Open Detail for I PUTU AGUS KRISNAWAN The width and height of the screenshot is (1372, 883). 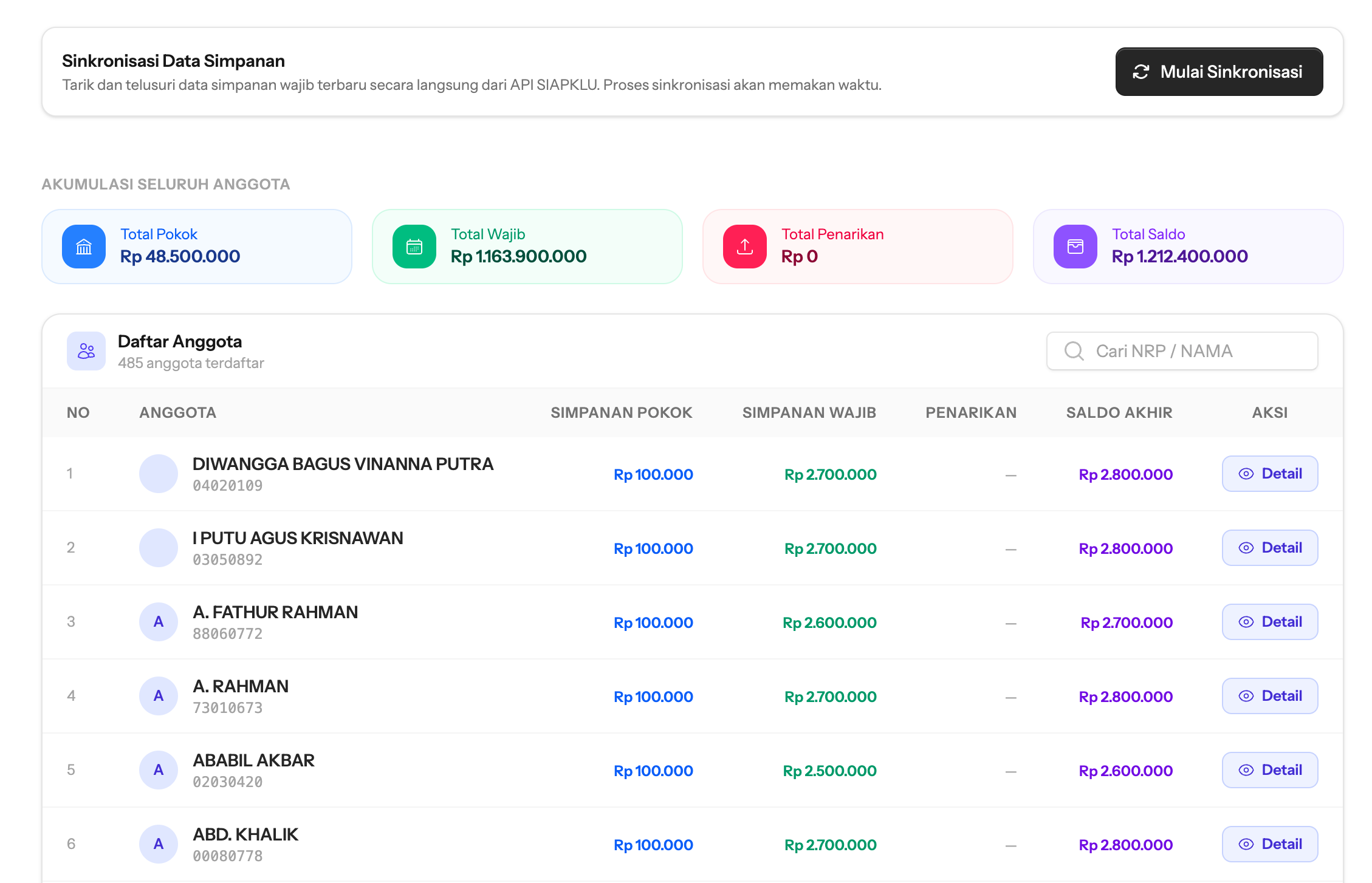(1270, 548)
